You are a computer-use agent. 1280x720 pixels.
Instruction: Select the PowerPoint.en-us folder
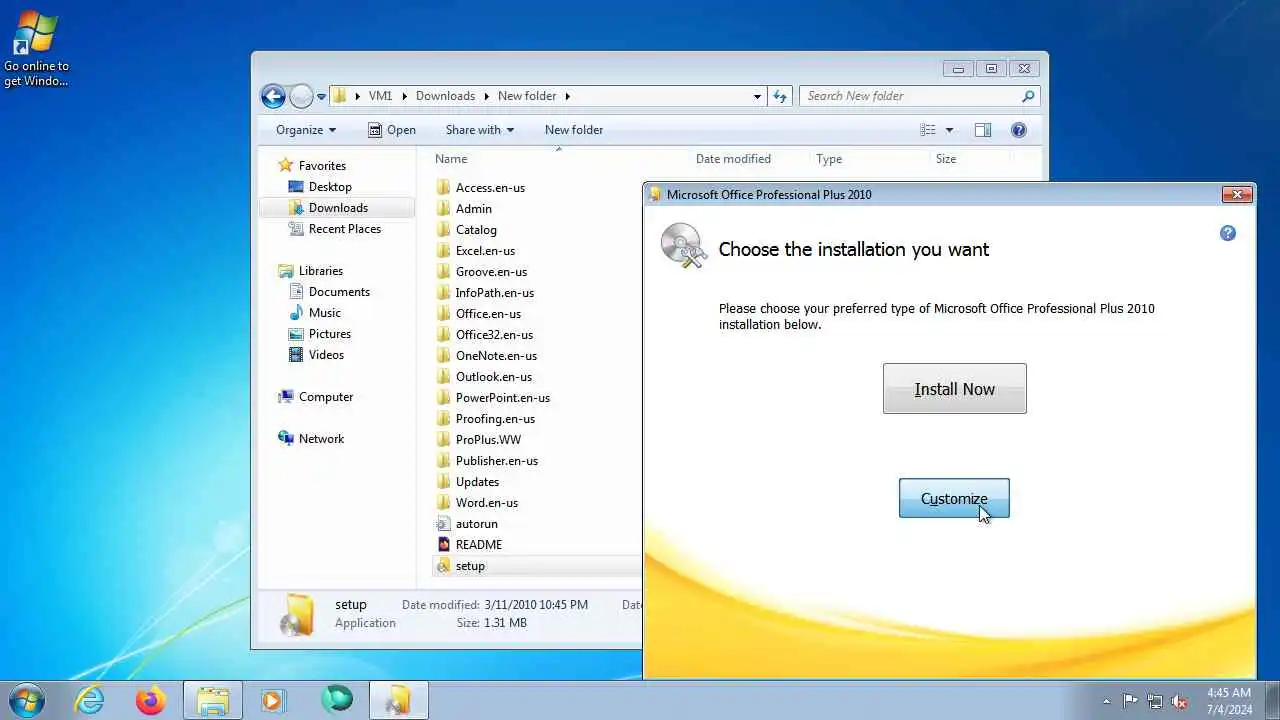pyautogui.click(x=502, y=398)
